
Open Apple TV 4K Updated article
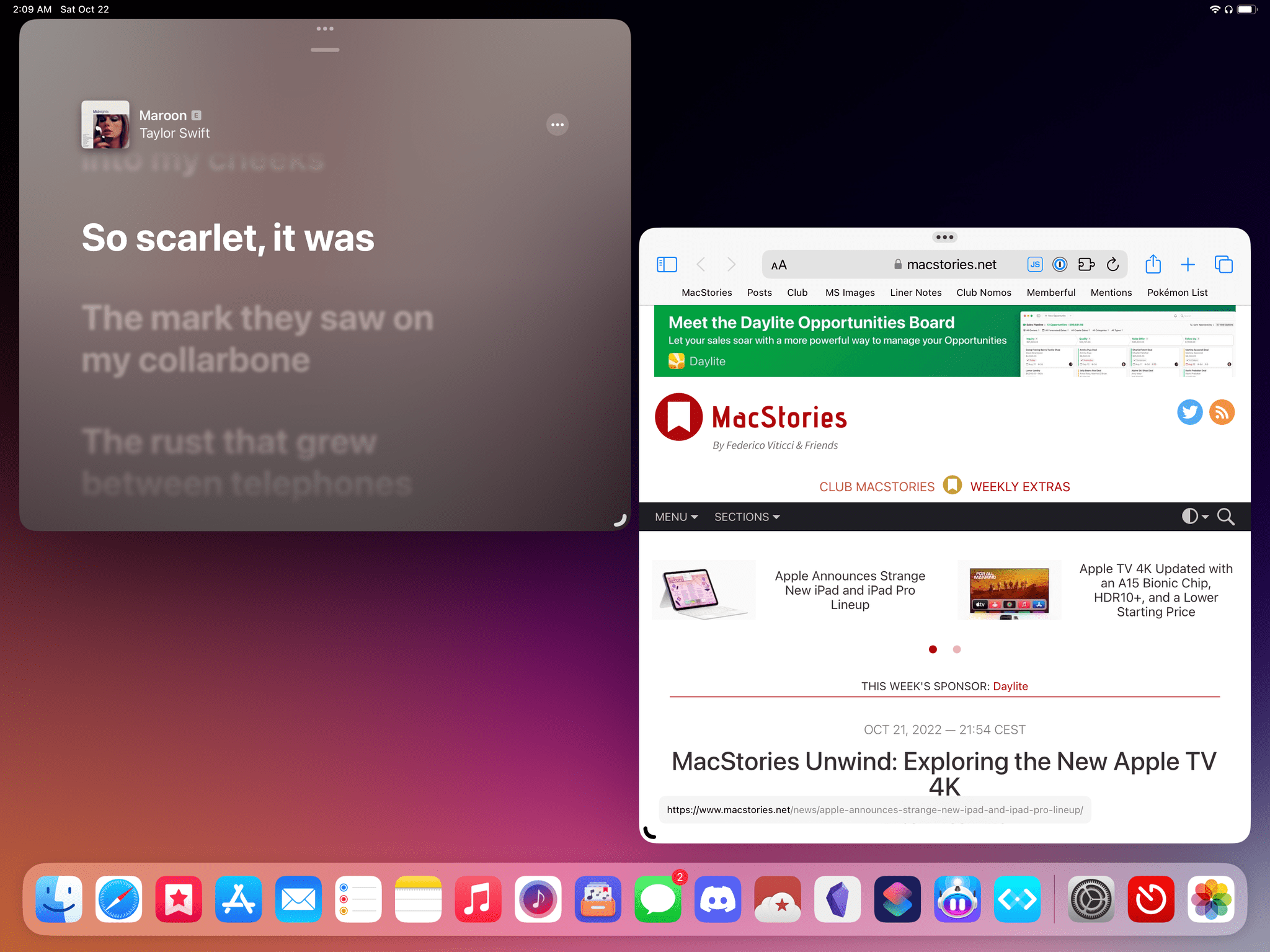click(x=1156, y=590)
